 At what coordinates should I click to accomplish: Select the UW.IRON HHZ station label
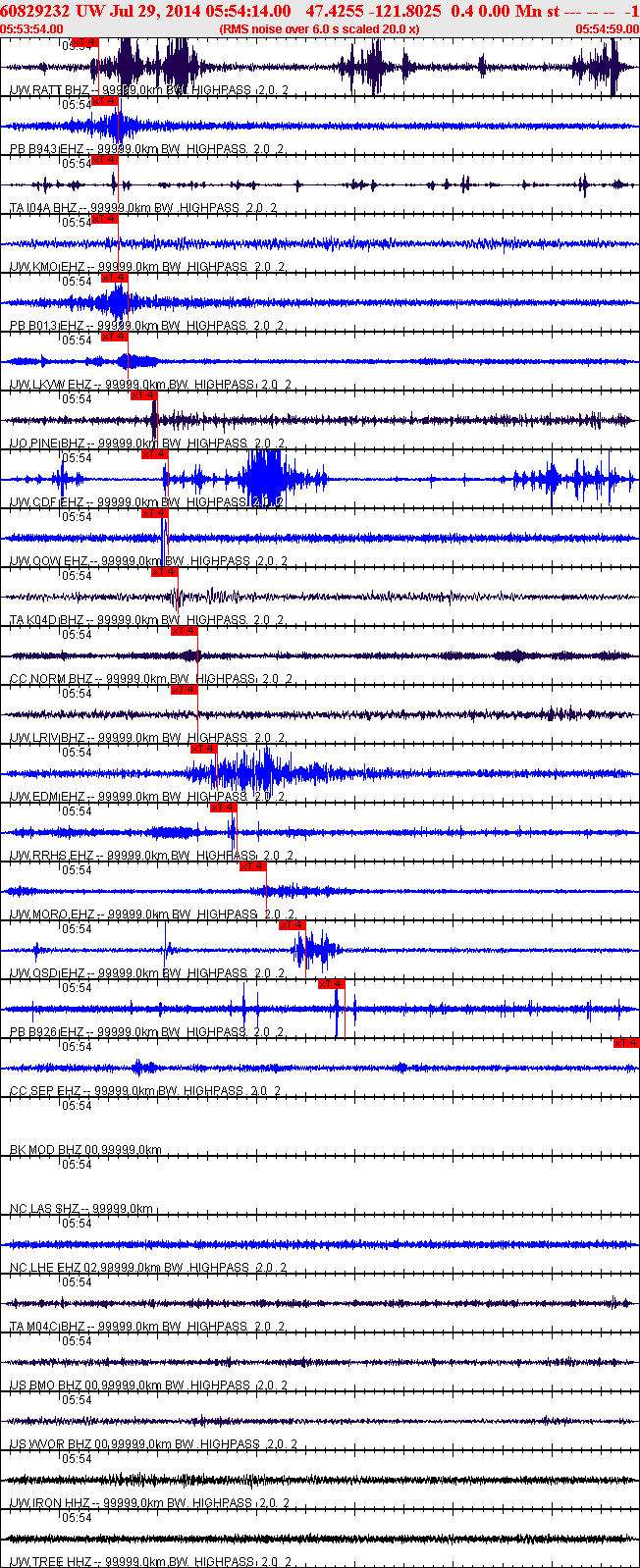click(151, 1503)
